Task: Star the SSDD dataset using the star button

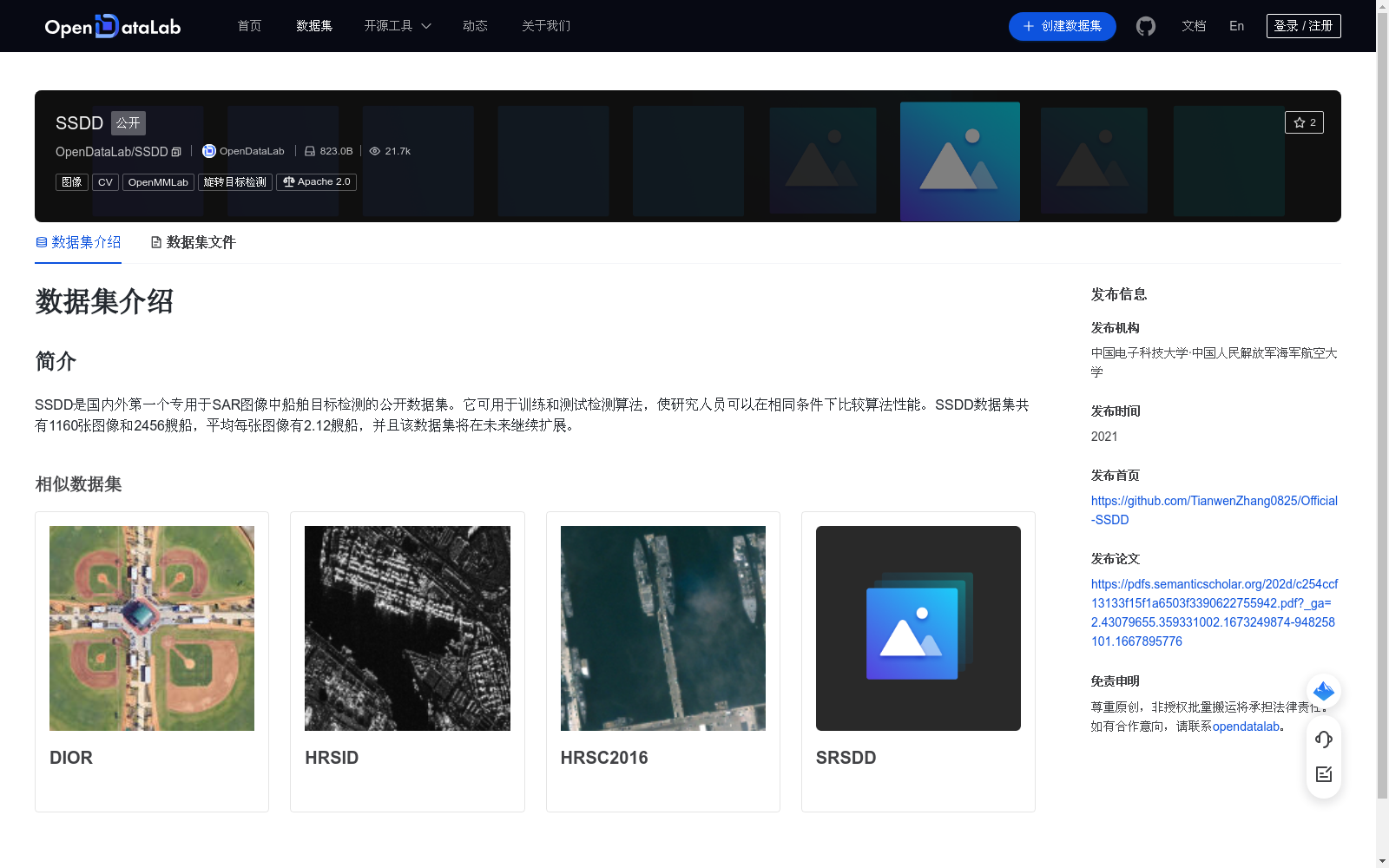Action: click(x=1304, y=122)
